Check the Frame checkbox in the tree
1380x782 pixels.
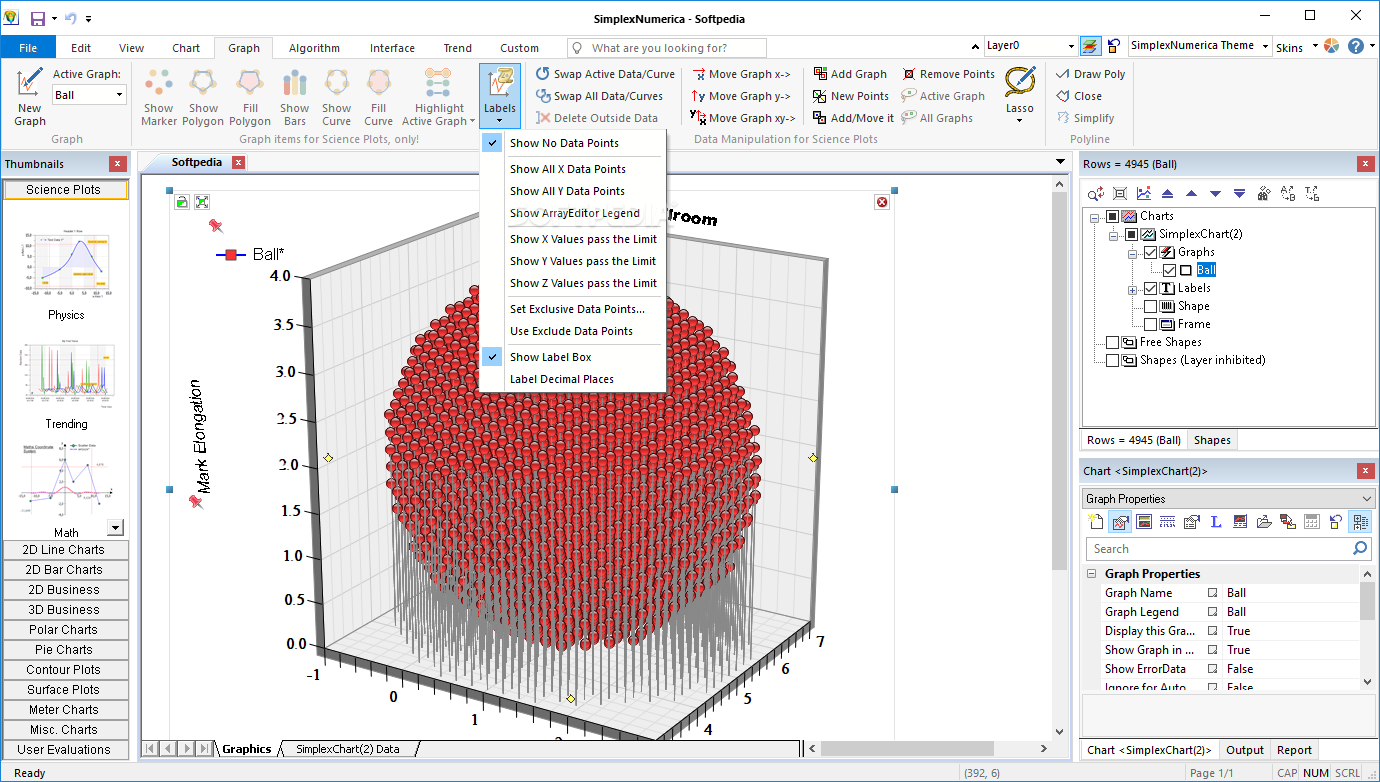(x=1150, y=324)
